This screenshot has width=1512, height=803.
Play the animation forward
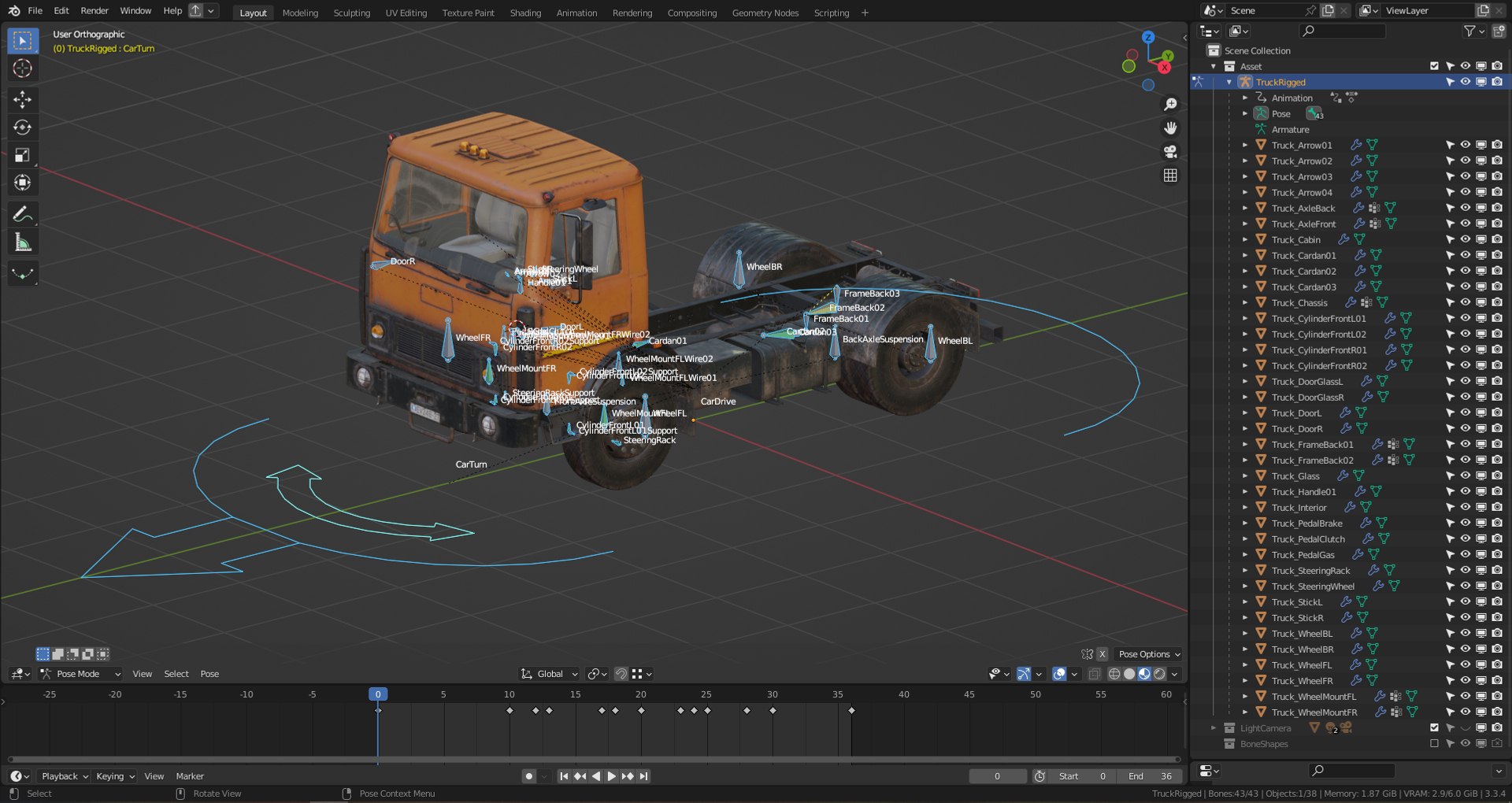[612, 776]
